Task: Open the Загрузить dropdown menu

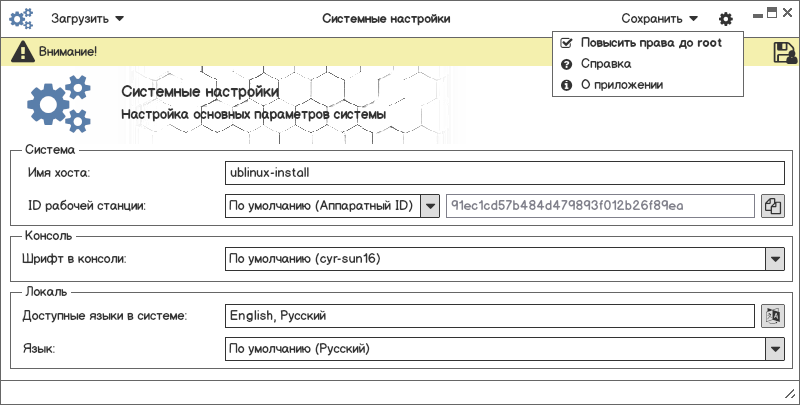Action: click(x=87, y=19)
